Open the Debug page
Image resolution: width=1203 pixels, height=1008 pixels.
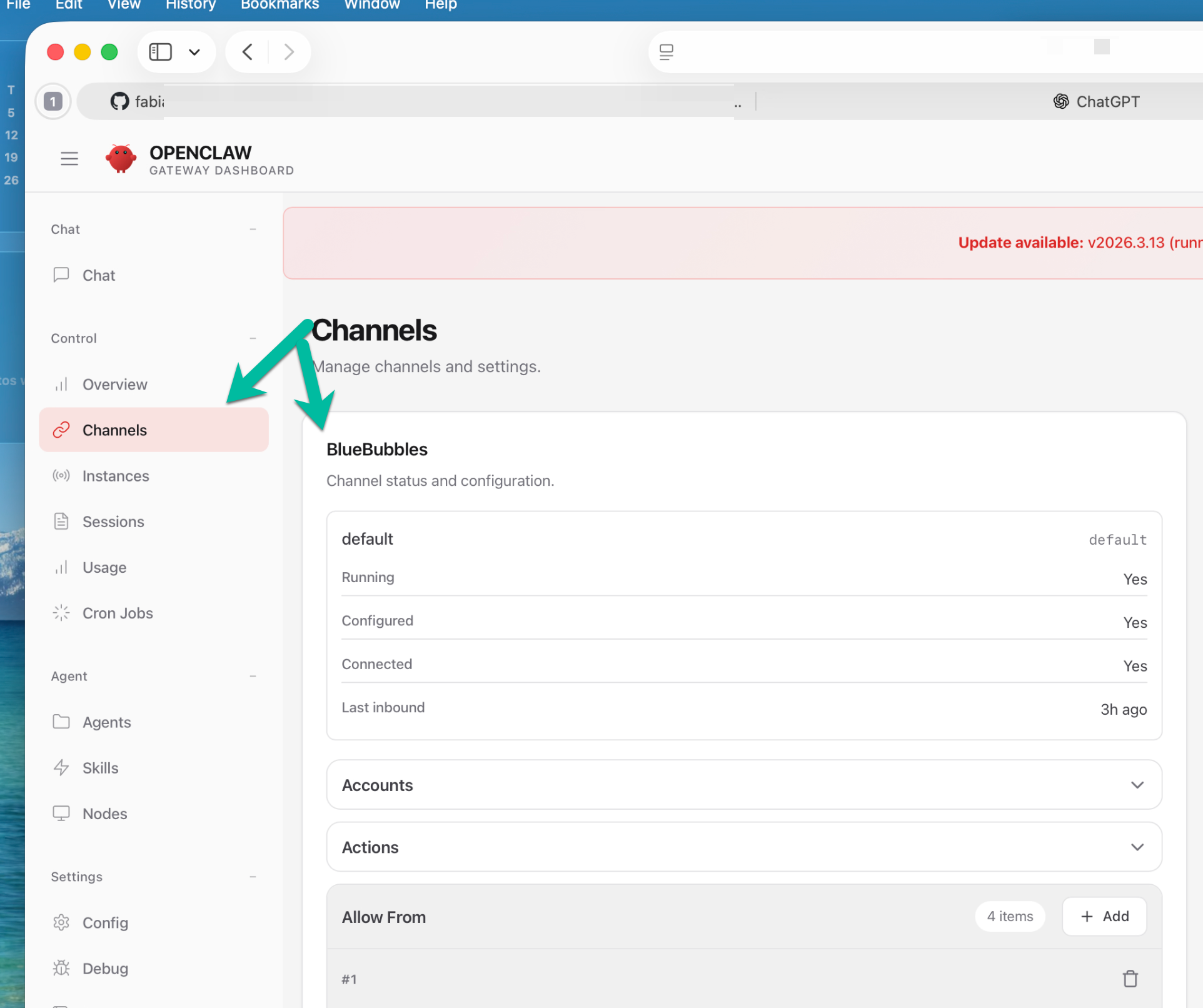coord(105,969)
